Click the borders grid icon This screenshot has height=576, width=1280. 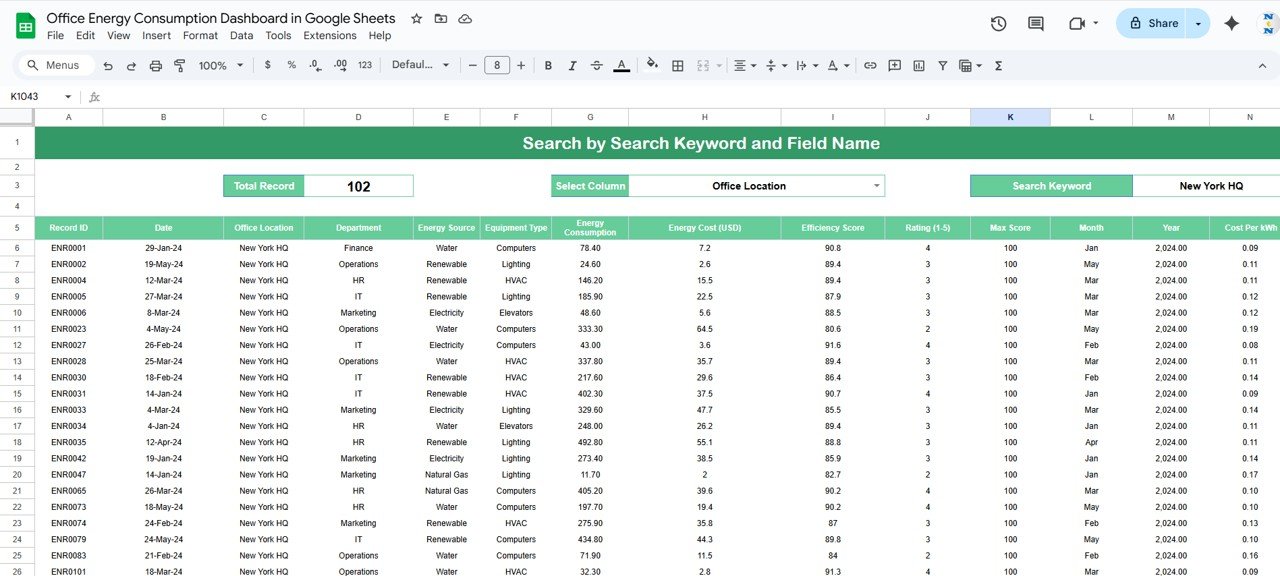point(678,65)
